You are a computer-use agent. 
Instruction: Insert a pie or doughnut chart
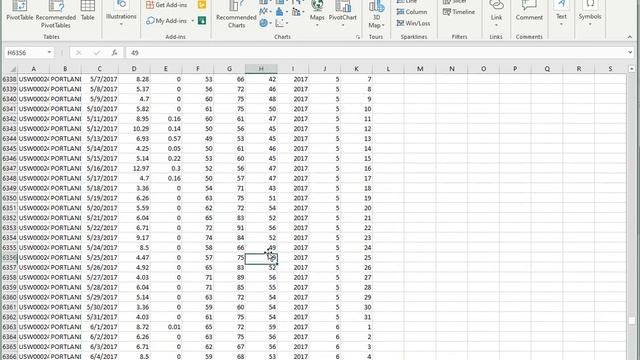pyautogui.click(x=264, y=23)
